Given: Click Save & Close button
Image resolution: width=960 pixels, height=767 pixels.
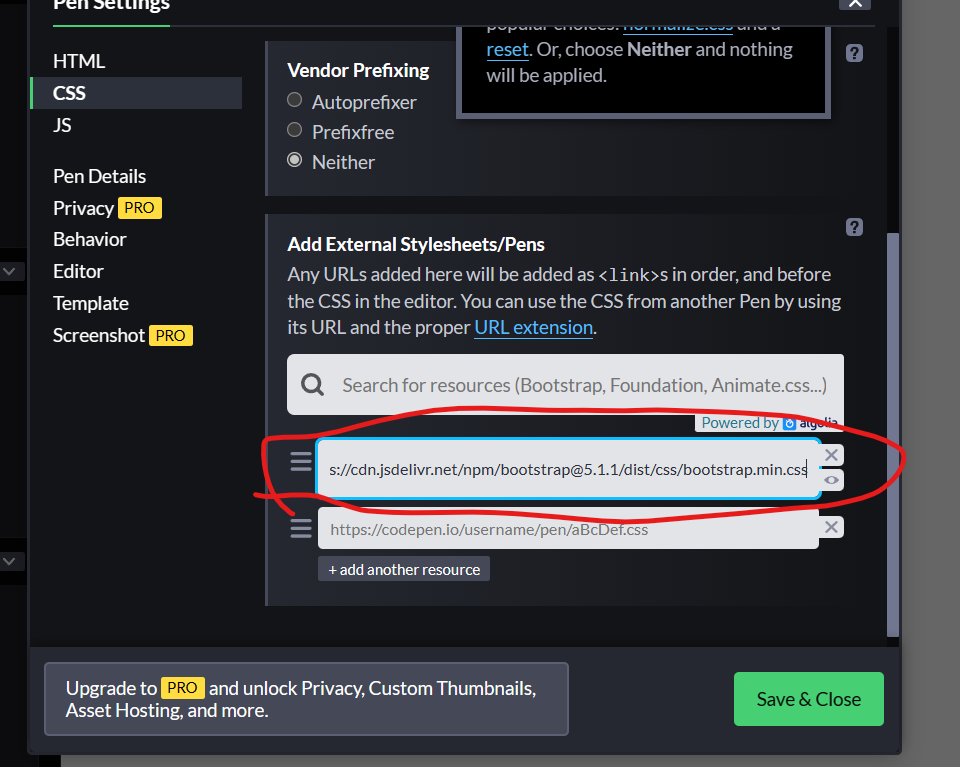Looking at the screenshot, I should [x=809, y=699].
